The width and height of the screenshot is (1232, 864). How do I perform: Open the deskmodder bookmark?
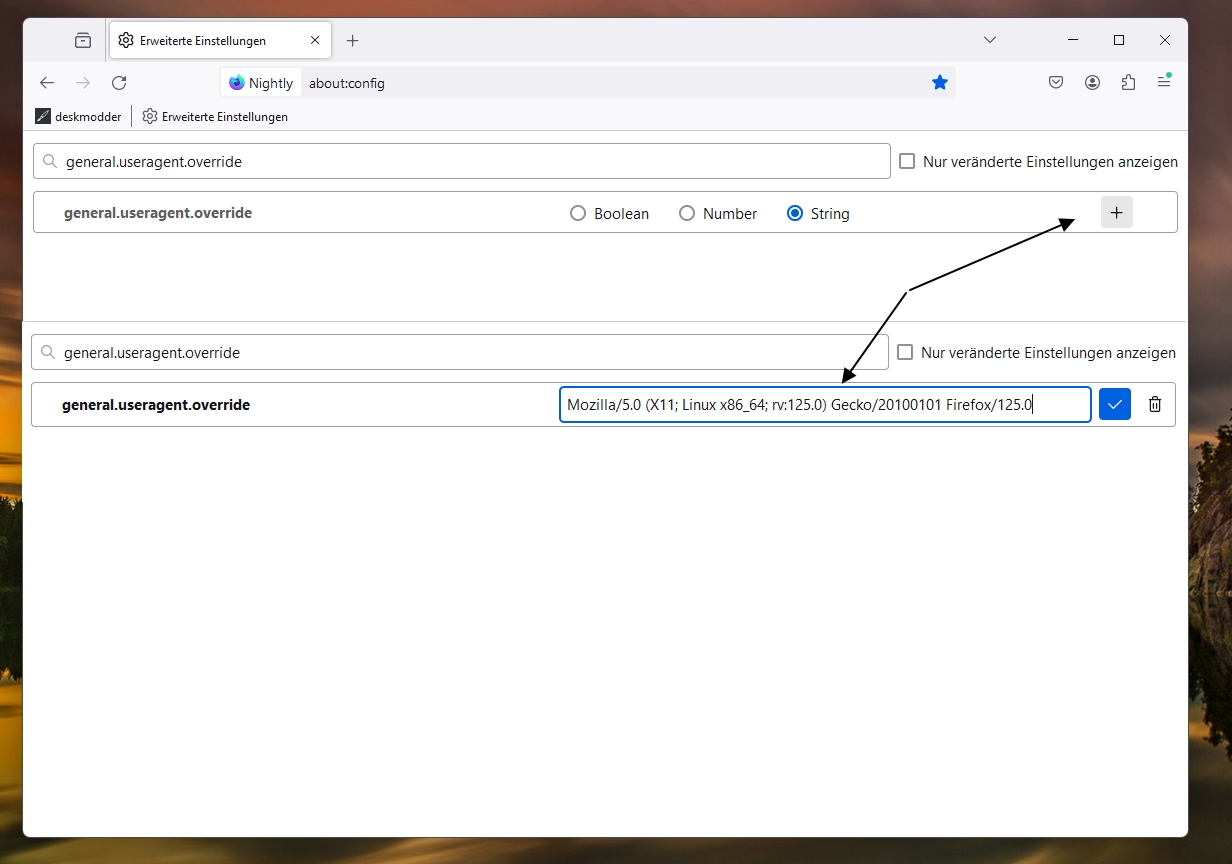(78, 117)
